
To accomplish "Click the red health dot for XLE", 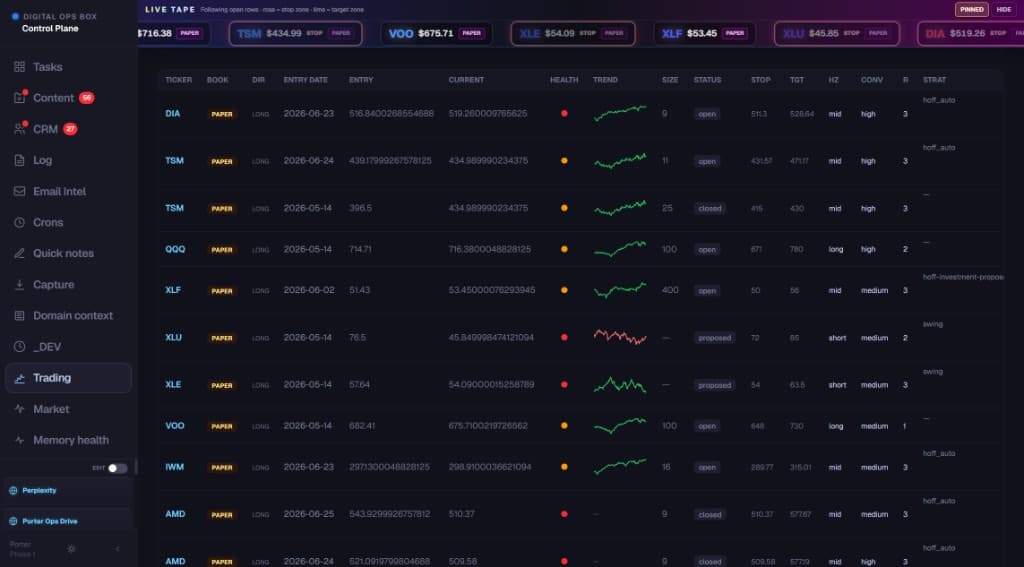I will (x=564, y=385).
